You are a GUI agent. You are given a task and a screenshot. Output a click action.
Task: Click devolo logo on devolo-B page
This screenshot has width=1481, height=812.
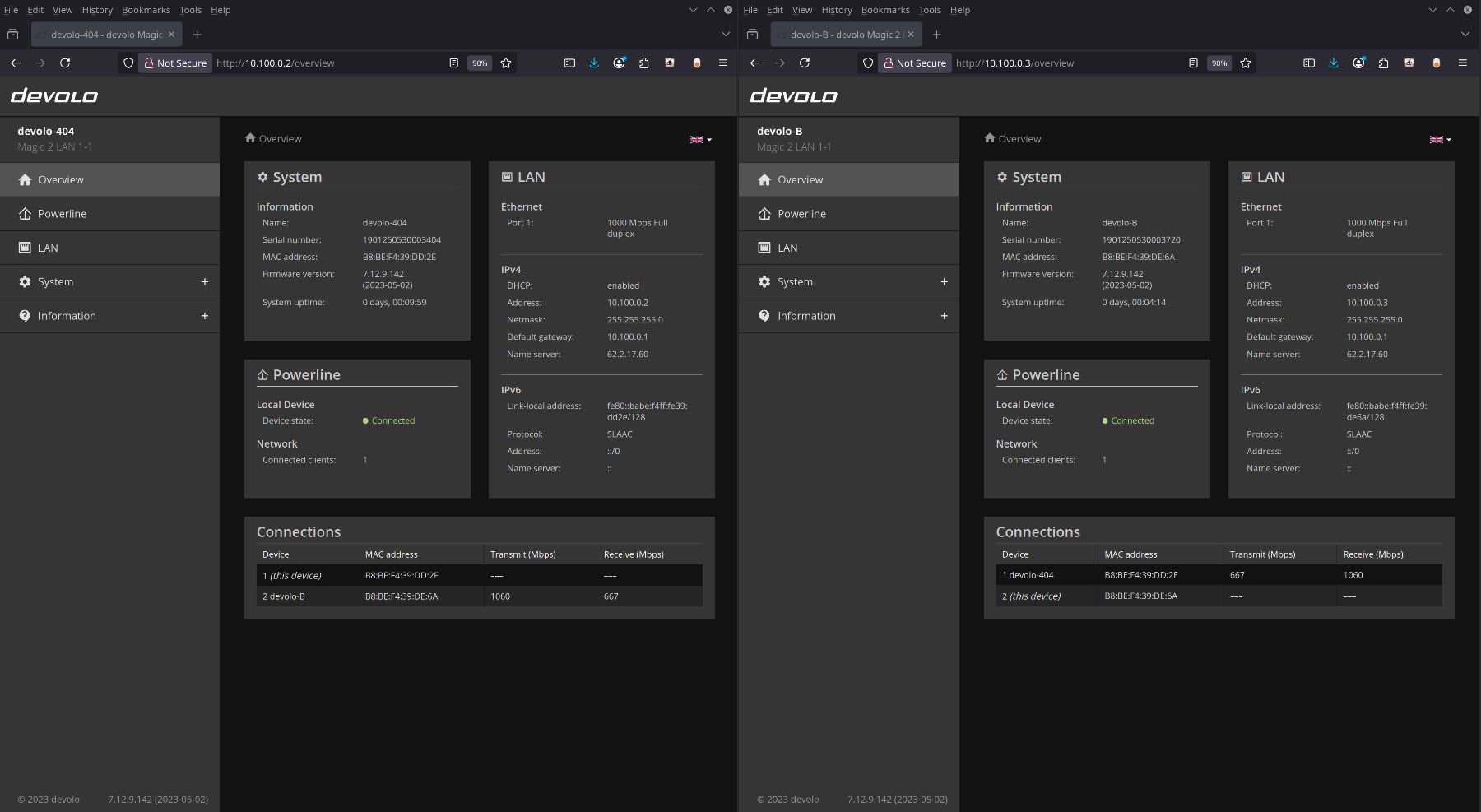pos(794,96)
